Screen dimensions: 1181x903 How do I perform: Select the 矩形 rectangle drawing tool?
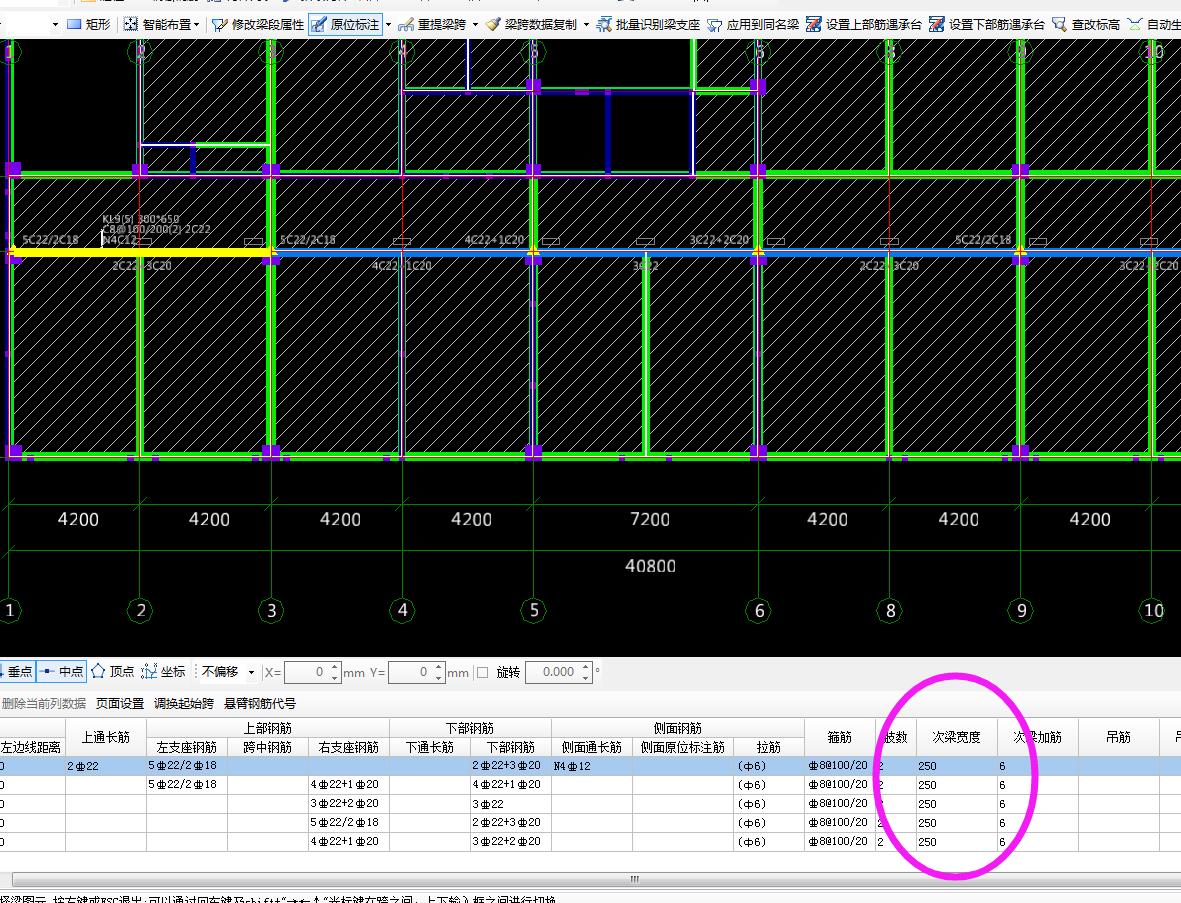click(88, 24)
